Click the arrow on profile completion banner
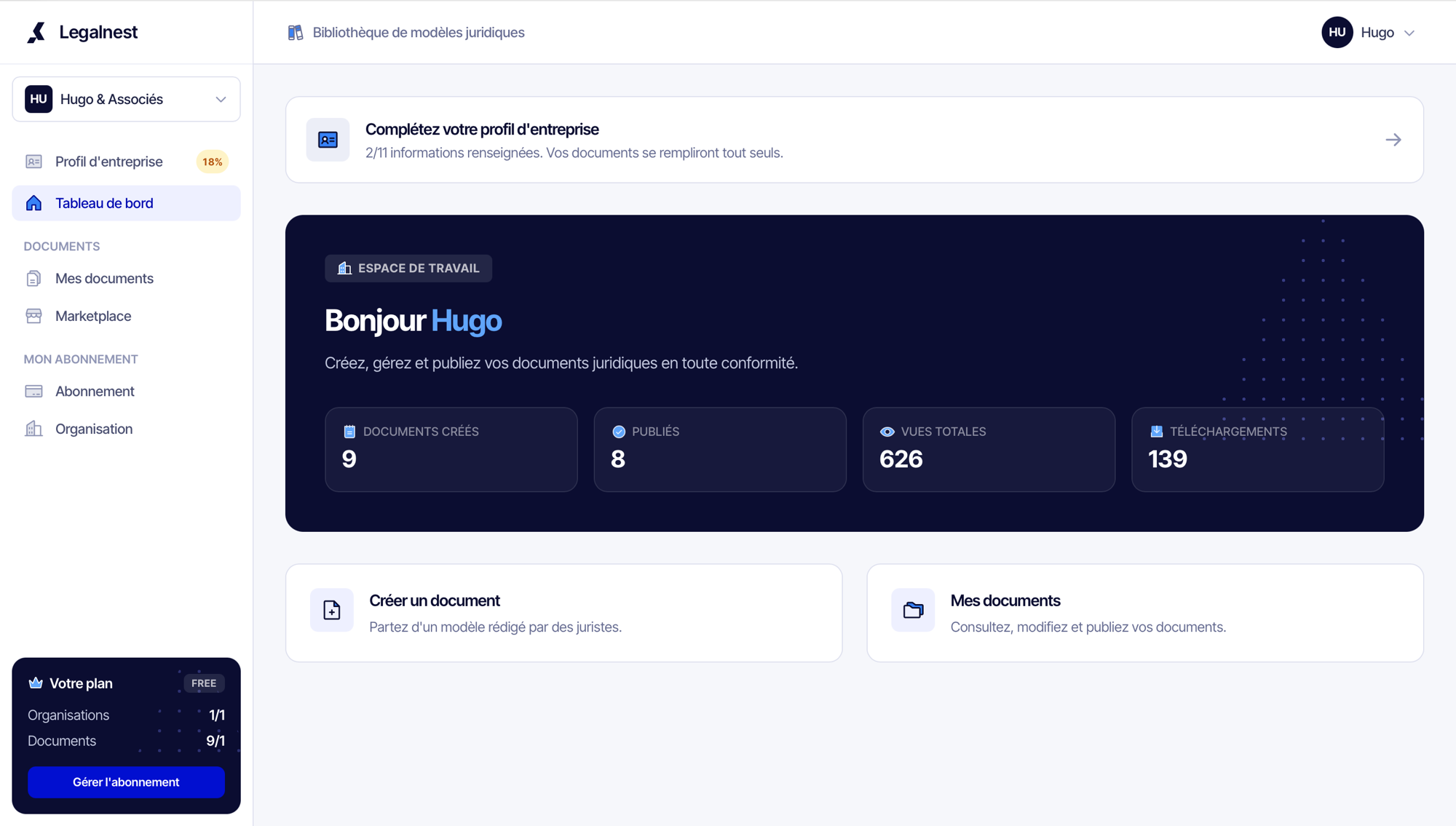Screen dimensions: 1456x826 (1393, 140)
